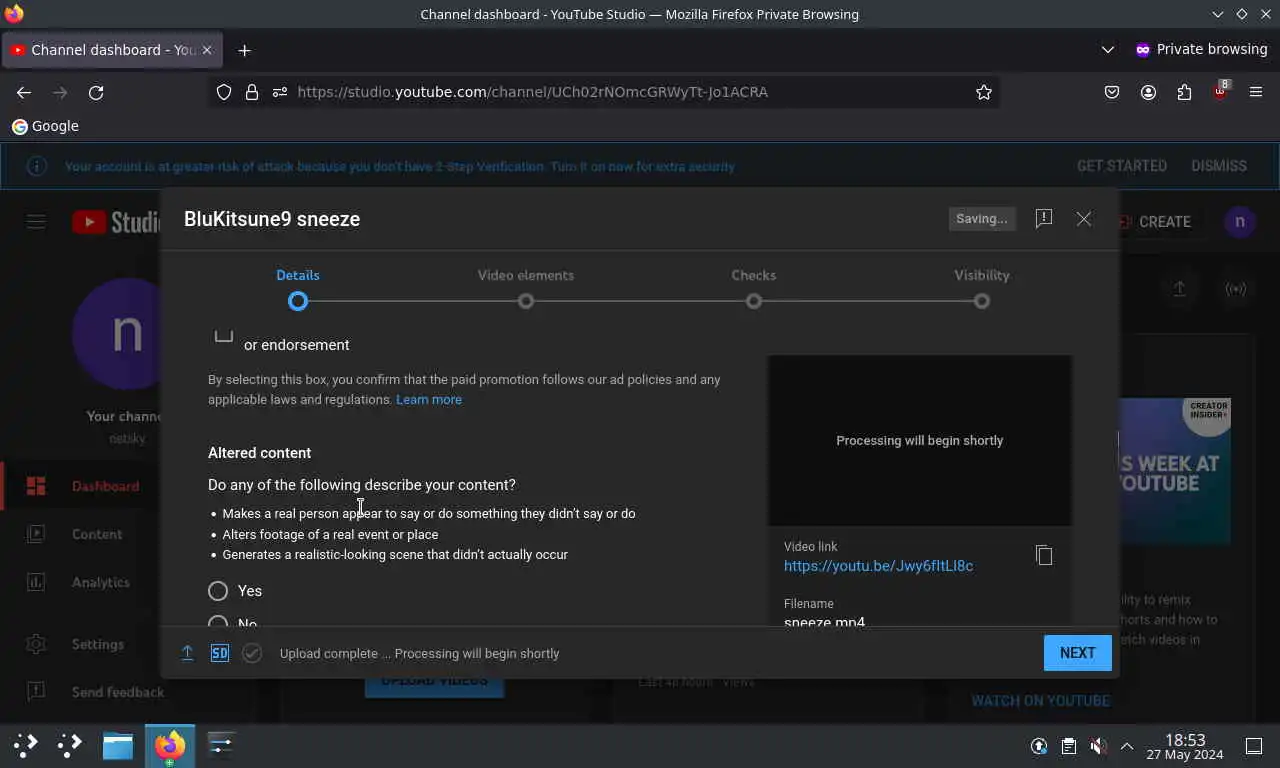Expand the system tray hidden icons arrow

coord(1127,746)
